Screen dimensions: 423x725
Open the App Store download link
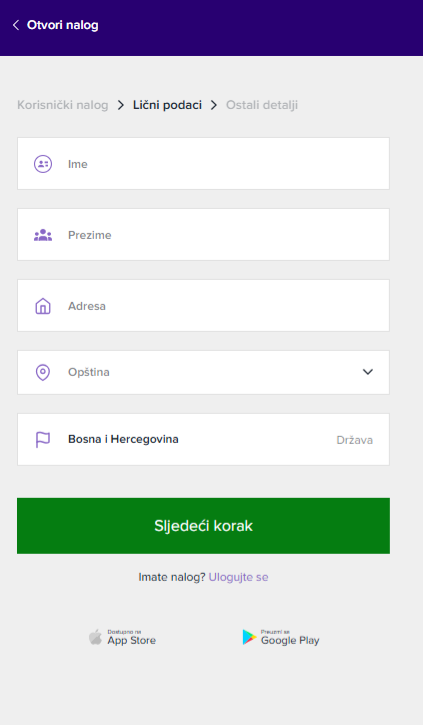pos(123,637)
